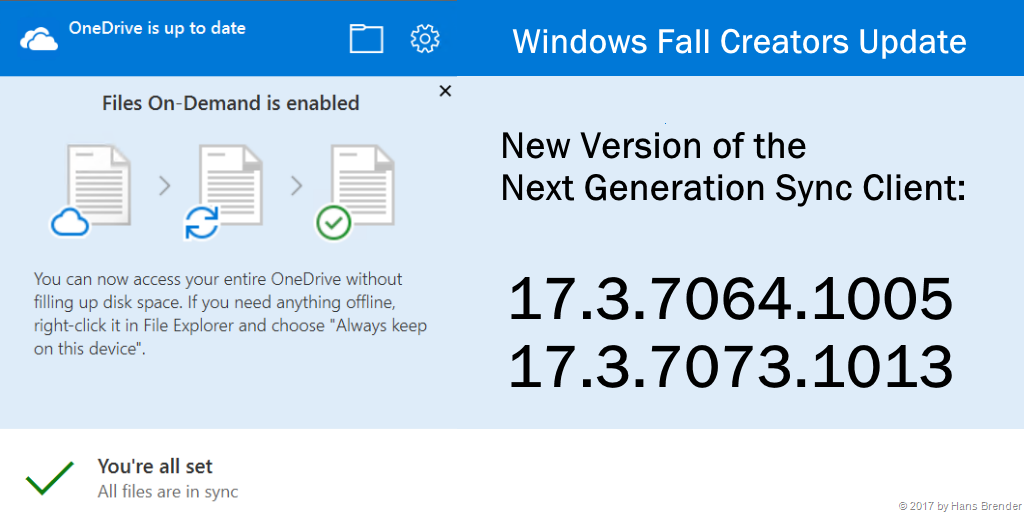The height and width of the screenshot is (512, 1024).
Task: Click the OneDrive cloud logo in header
Action: tap(39, 39)
